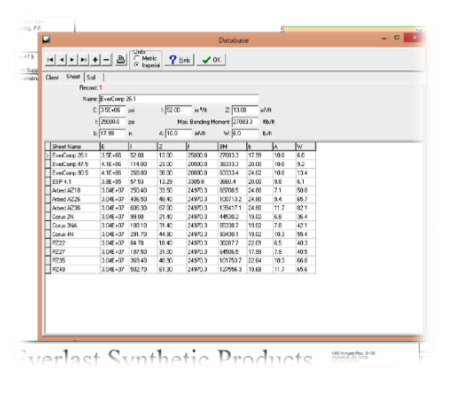Select the PZ27 sheet row

point(180,252)
